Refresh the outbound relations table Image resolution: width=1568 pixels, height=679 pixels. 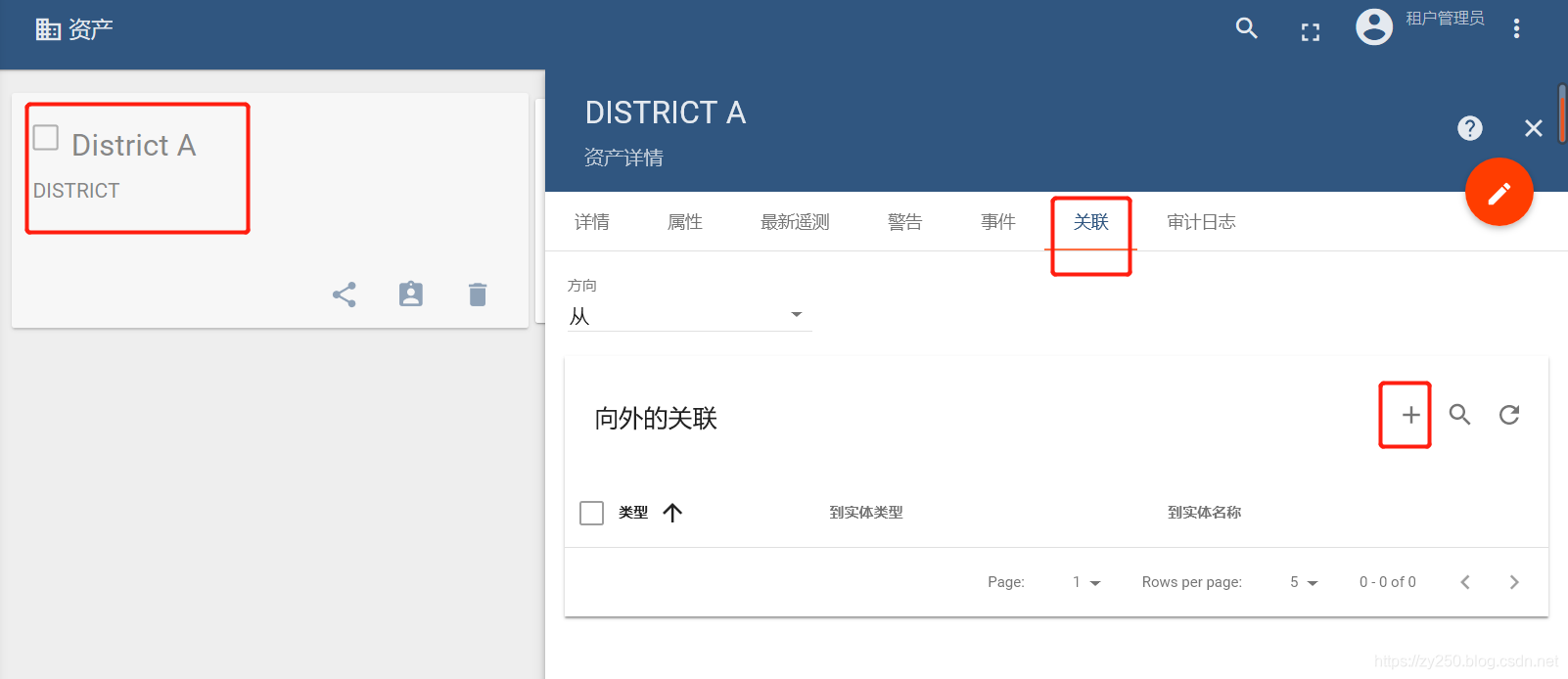[1509, 415]
